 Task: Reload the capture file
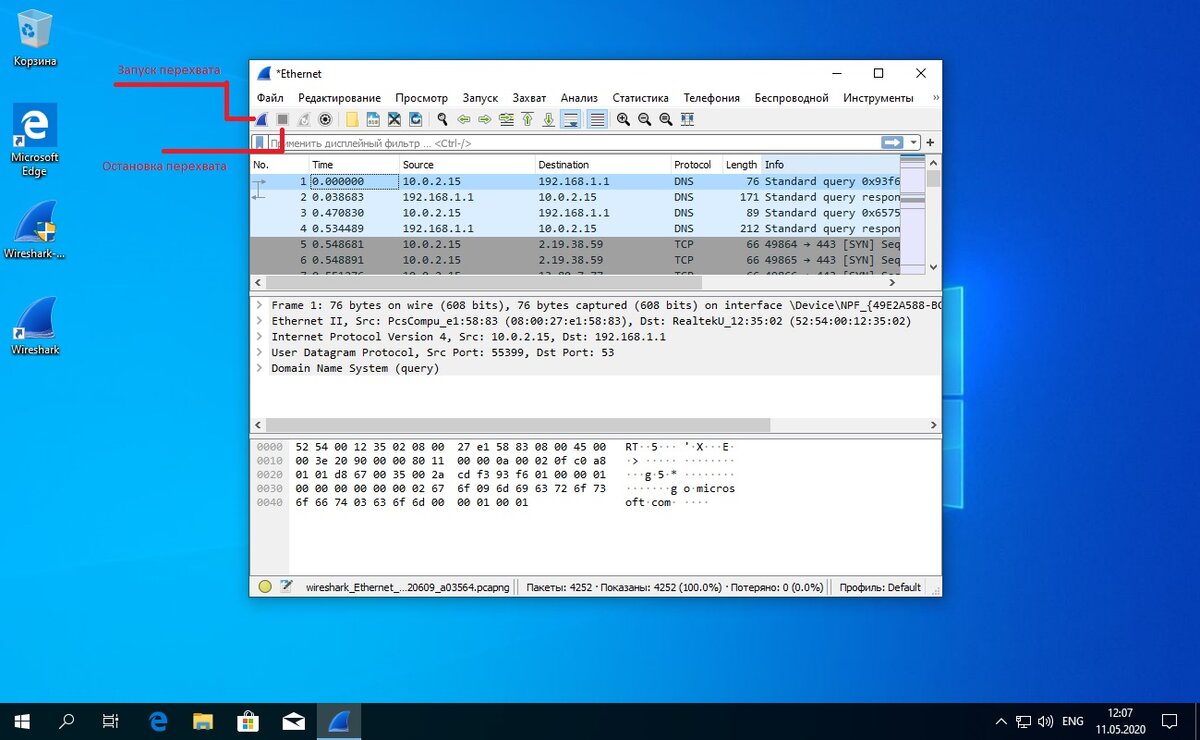click(x=415, y=120)
